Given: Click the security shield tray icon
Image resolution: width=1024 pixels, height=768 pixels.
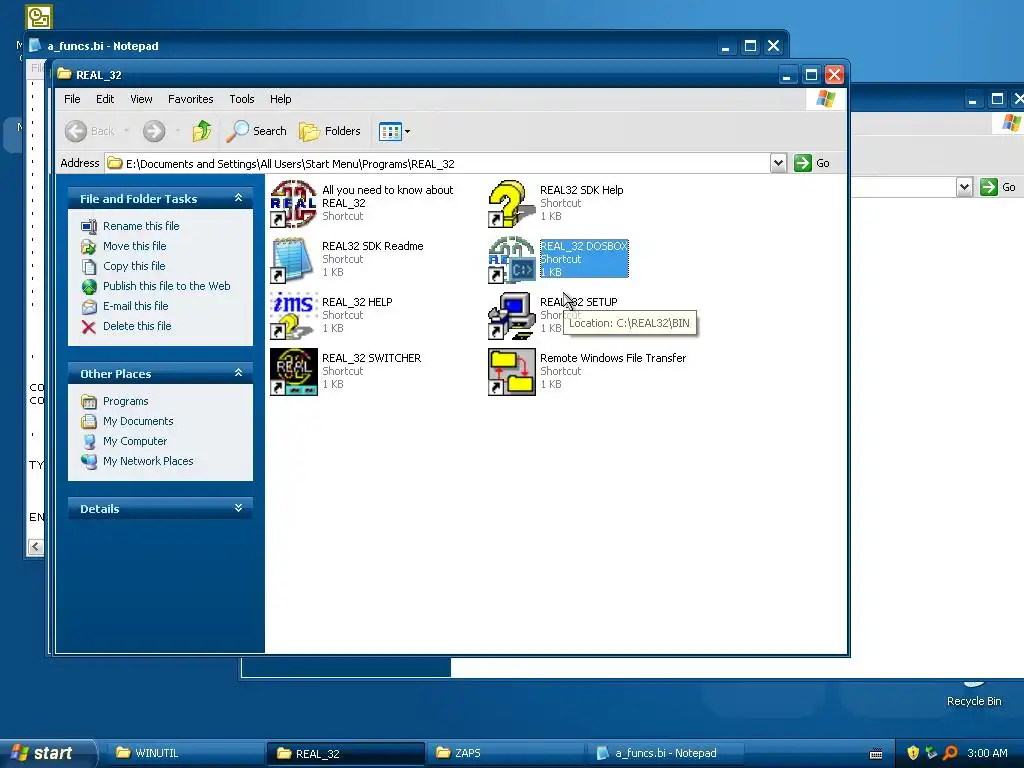Looking at the screenshot, I should pyautogui.click(x=913, y=753).
